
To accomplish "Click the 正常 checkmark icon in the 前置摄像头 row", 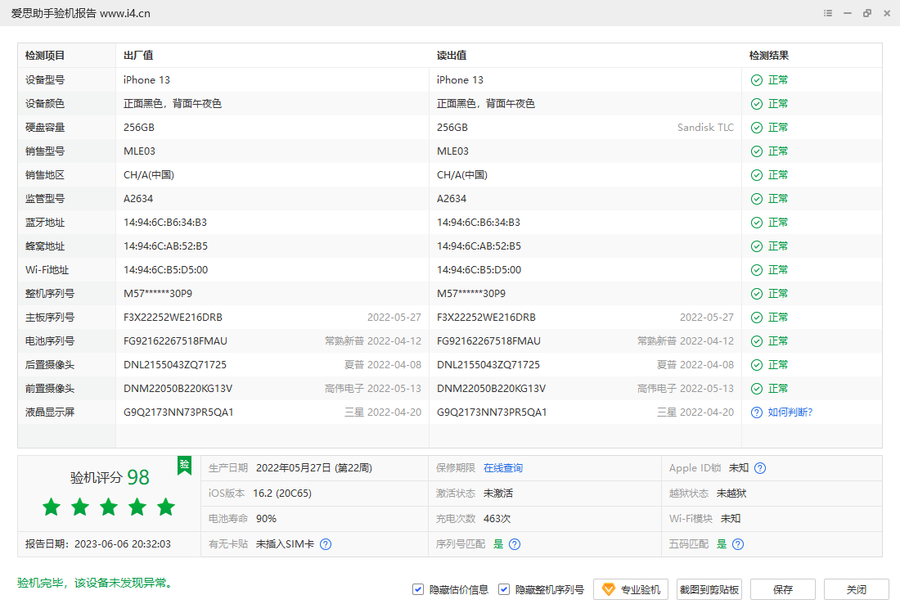I will [x=757, y=389].
